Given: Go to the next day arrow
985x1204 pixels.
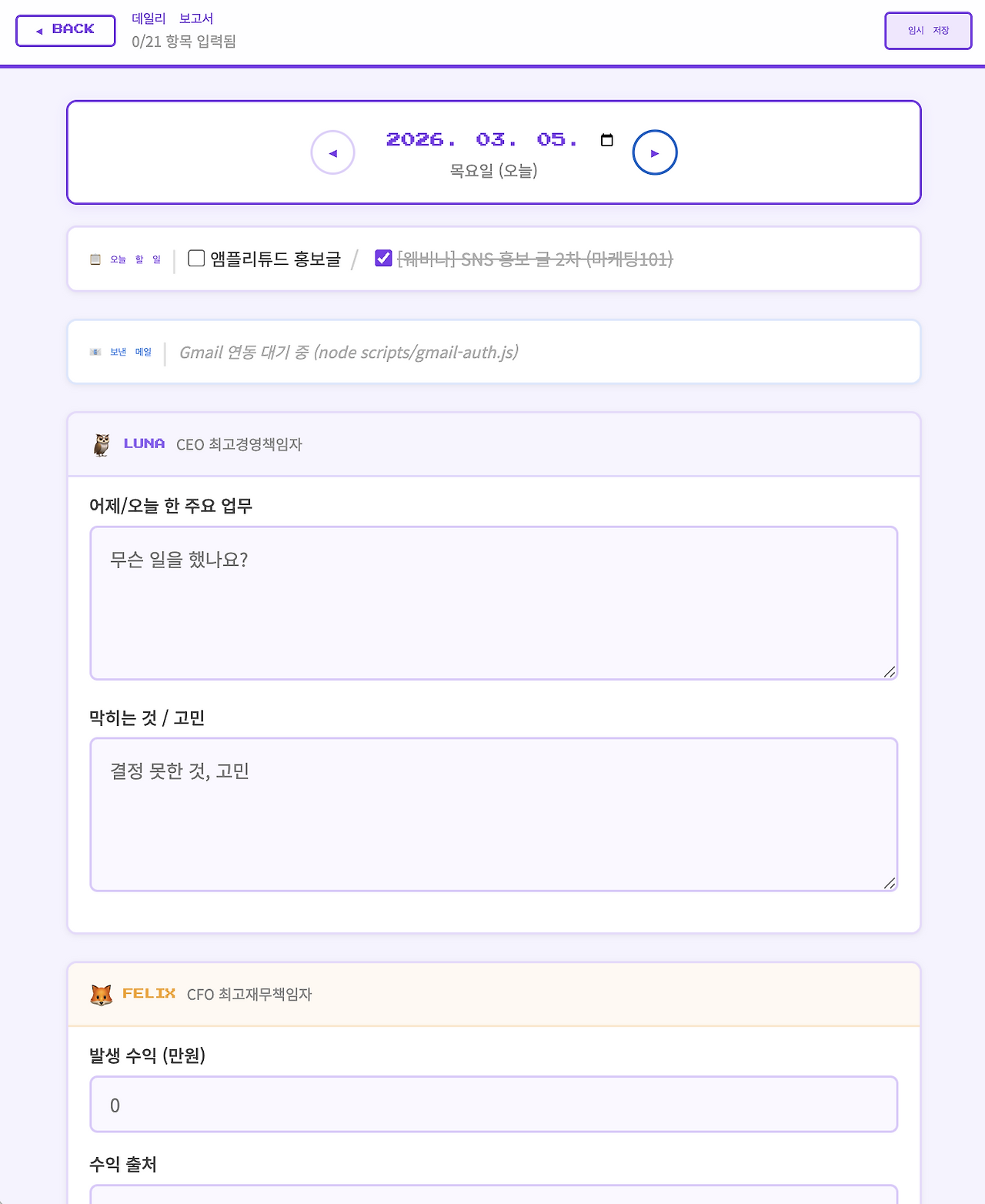Looking at the screenshot, I should (x=655, y=152).
